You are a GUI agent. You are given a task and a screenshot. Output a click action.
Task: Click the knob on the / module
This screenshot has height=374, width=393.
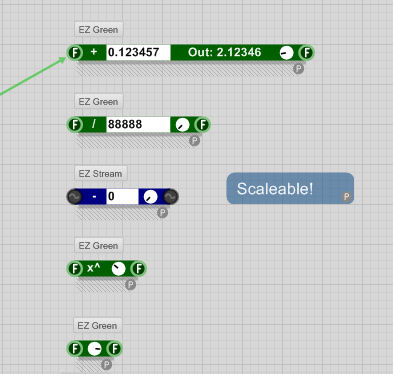coord(182,125)
